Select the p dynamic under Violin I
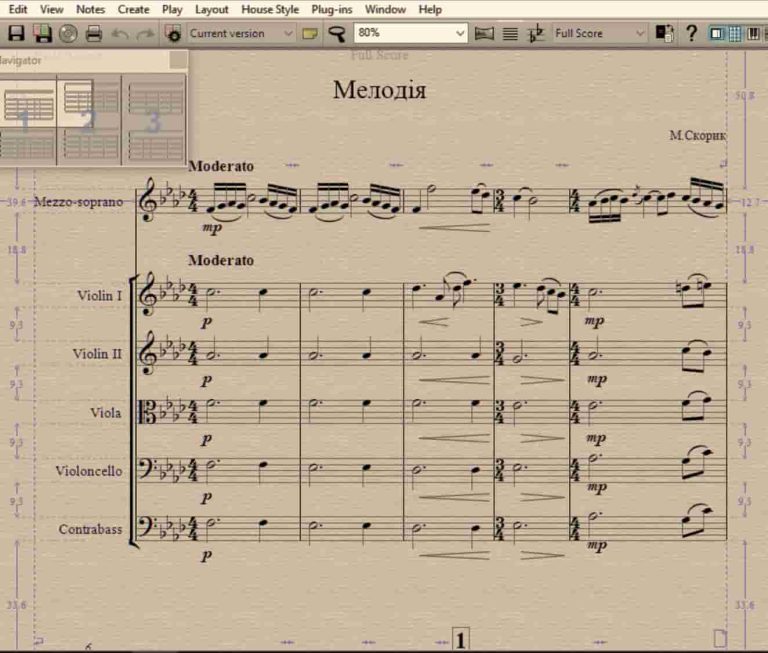The height and width of the screenshot is (653, 768). 207,322
